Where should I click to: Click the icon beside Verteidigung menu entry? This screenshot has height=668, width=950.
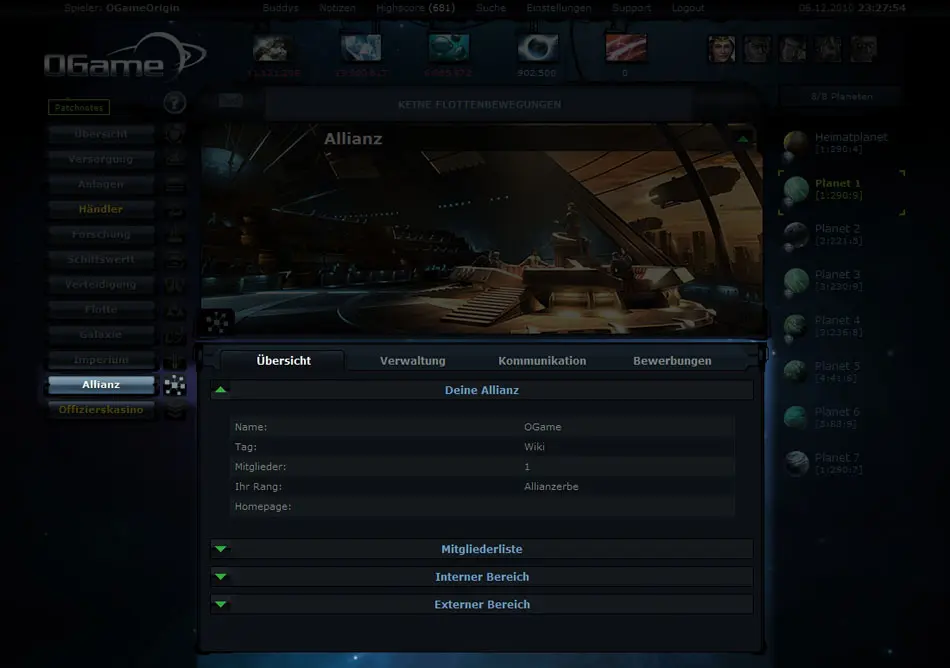click(174, 284)
